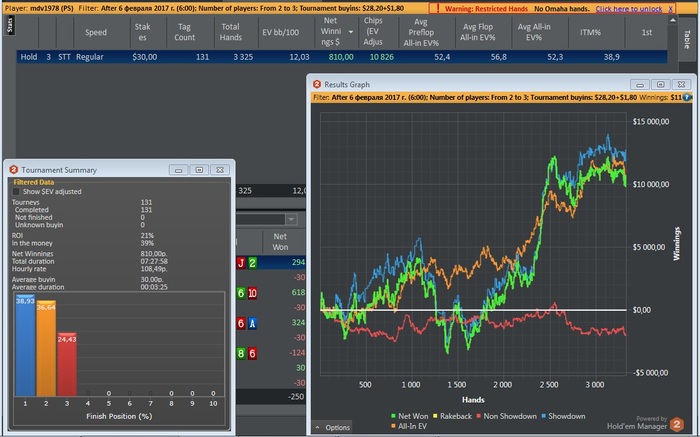Click the '-250' Net Won total

296,396
